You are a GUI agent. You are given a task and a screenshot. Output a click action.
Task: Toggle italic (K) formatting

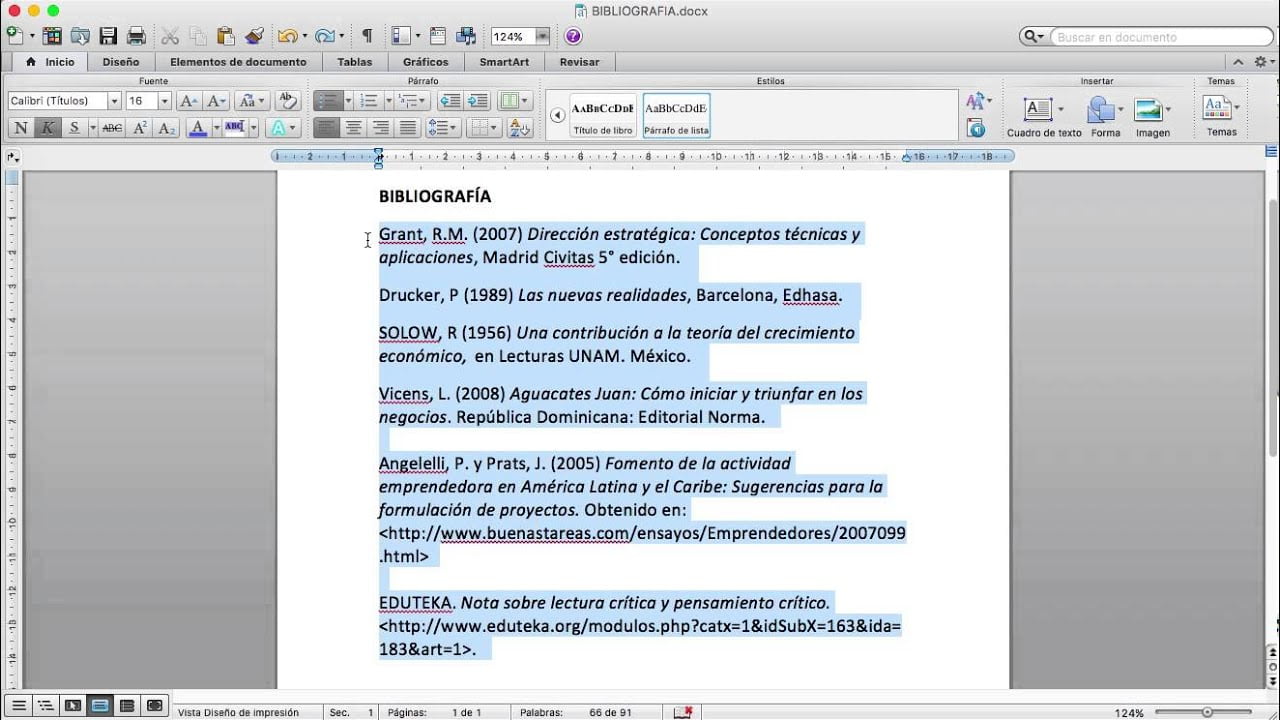[x=47, y=128]
